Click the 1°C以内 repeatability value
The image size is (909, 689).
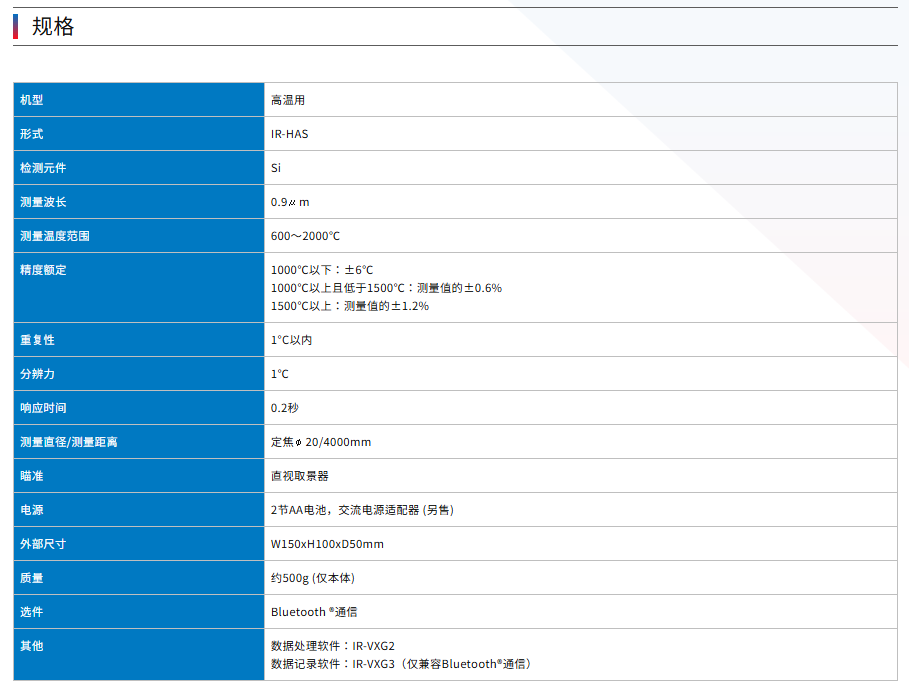point(291,340)
